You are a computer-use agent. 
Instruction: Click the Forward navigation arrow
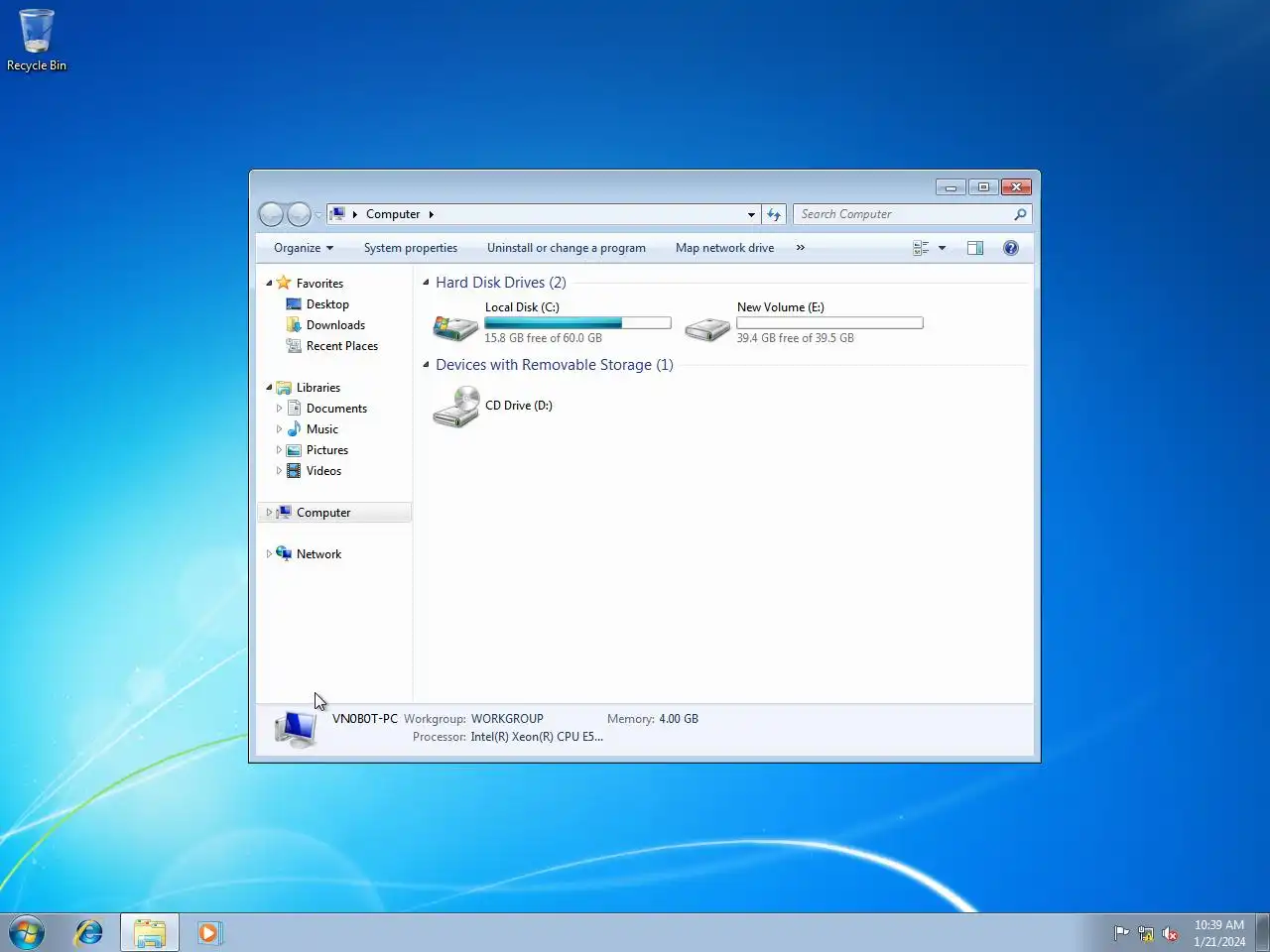[299, 214]
